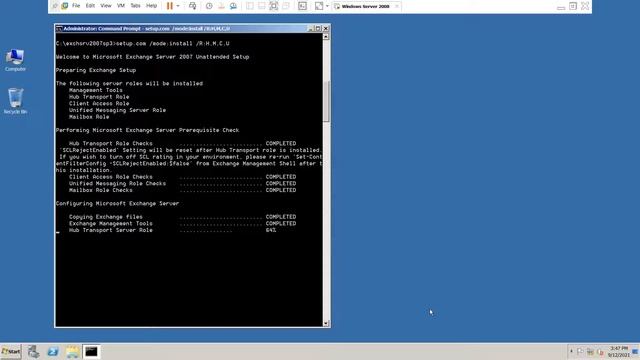640x360 pixels.
Task: Open the Tabs menu
Action: click(x=135, y=6)
